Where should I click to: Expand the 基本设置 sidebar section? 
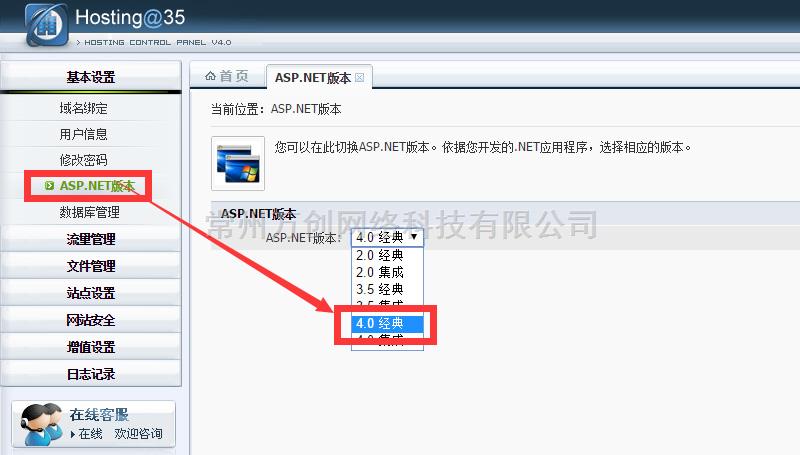[91, 77]
